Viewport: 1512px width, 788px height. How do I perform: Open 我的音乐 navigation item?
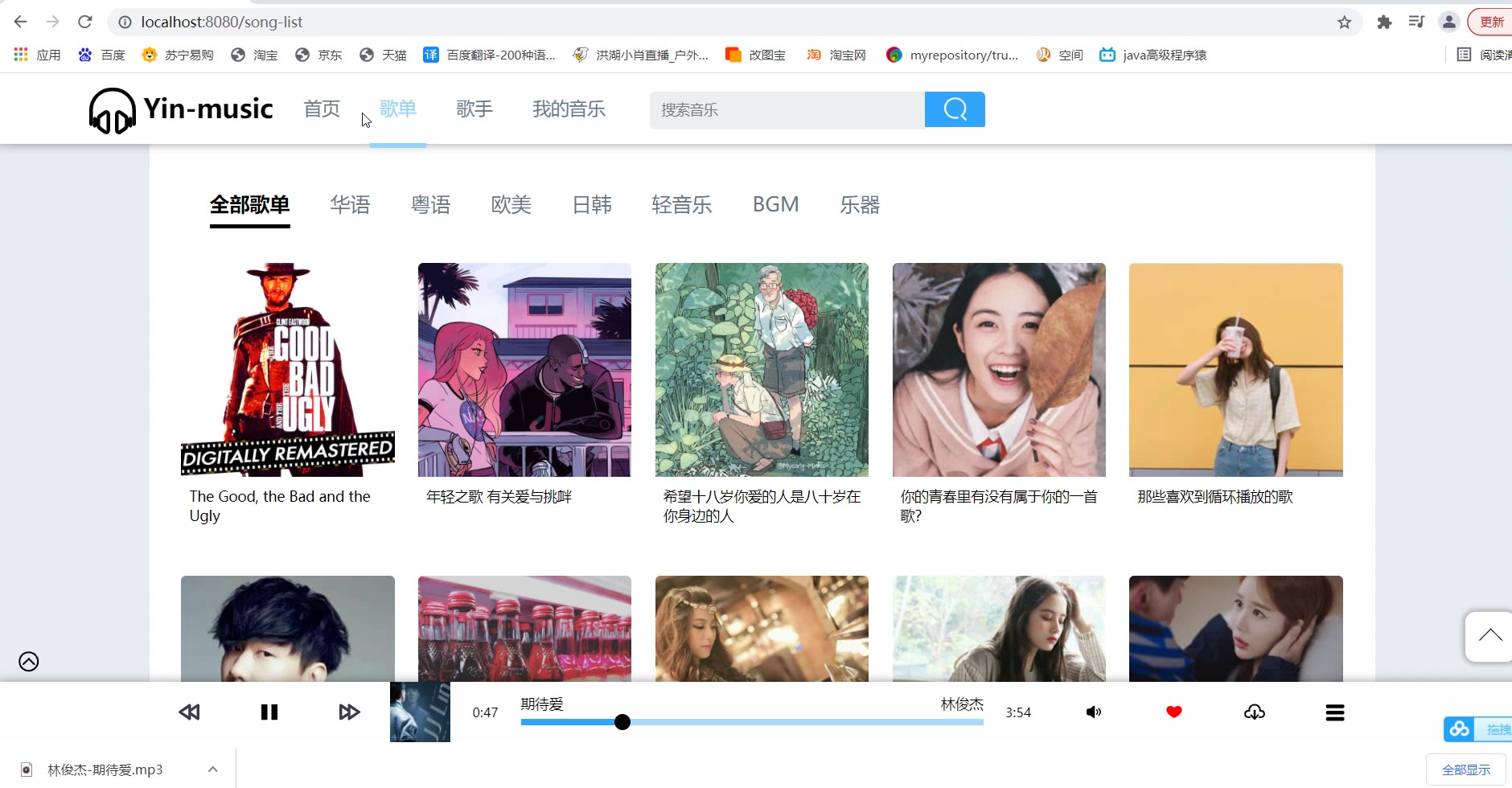click(x=569, y=109)
